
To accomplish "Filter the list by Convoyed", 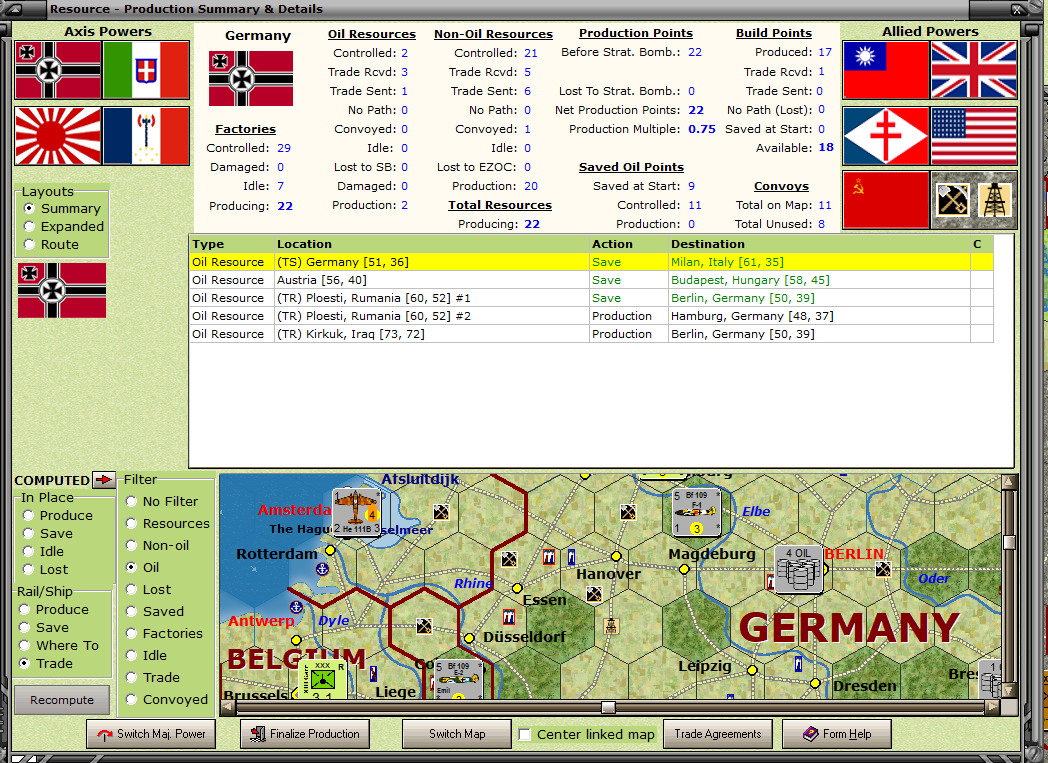I will pos(132,700).
